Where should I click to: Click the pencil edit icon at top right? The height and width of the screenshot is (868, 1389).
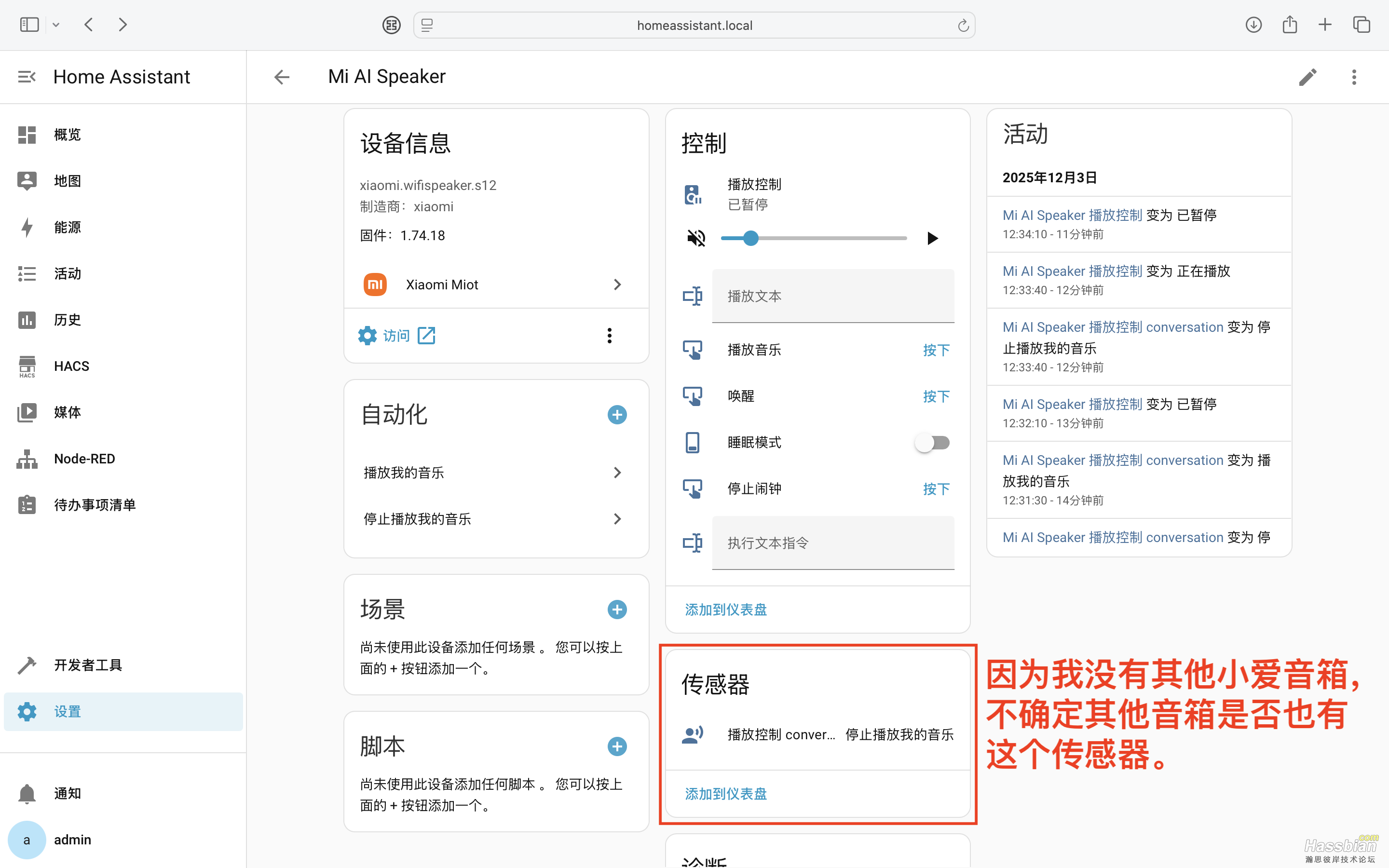click(x=1308, y=76)
